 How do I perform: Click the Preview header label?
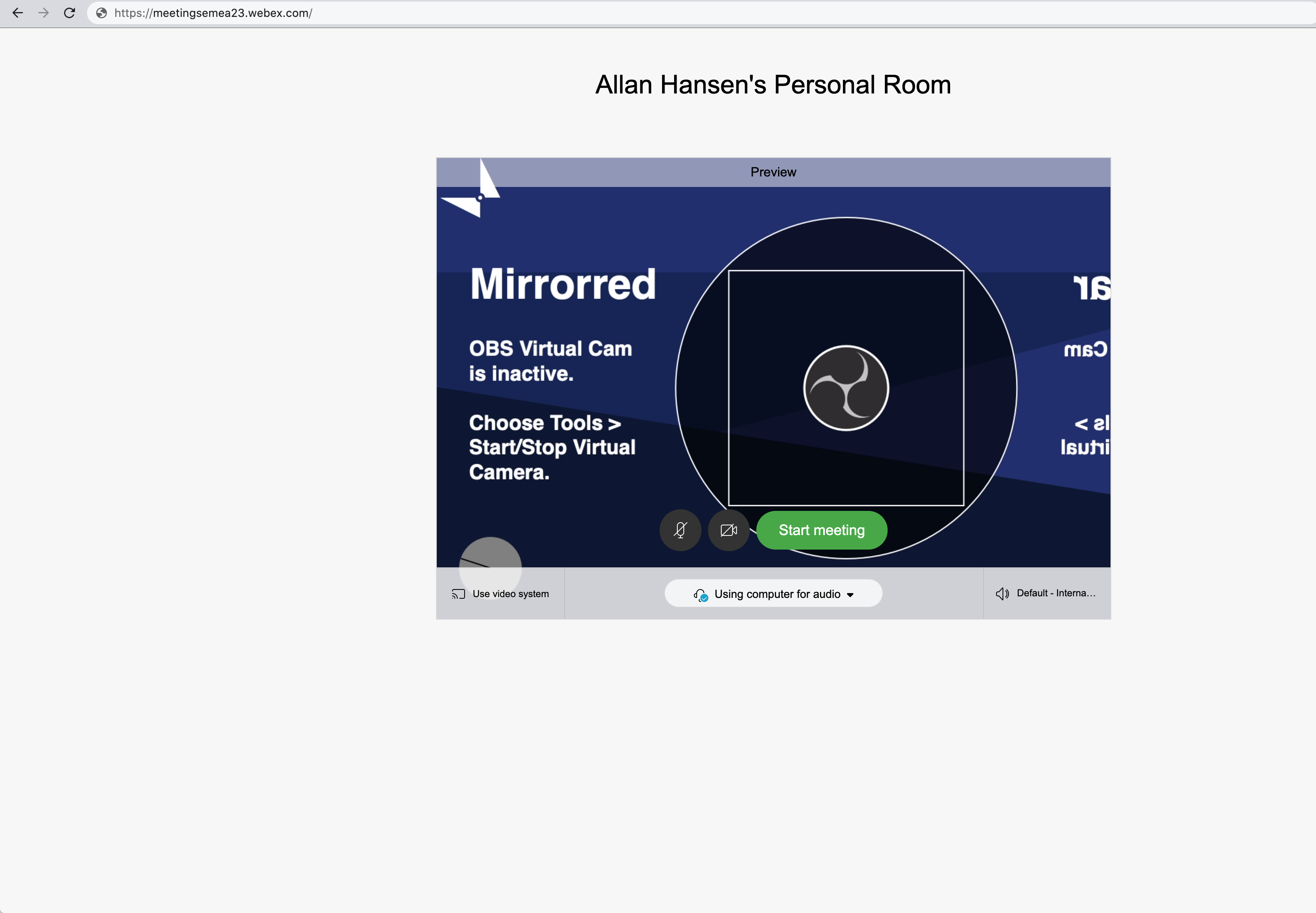coord(773,172)
